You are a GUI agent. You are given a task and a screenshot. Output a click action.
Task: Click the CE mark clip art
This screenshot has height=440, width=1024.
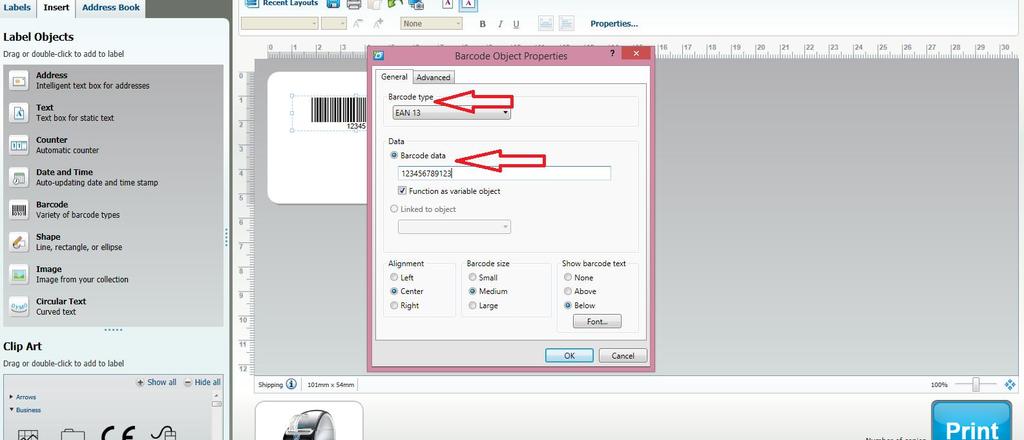click(x=118, y=433)
